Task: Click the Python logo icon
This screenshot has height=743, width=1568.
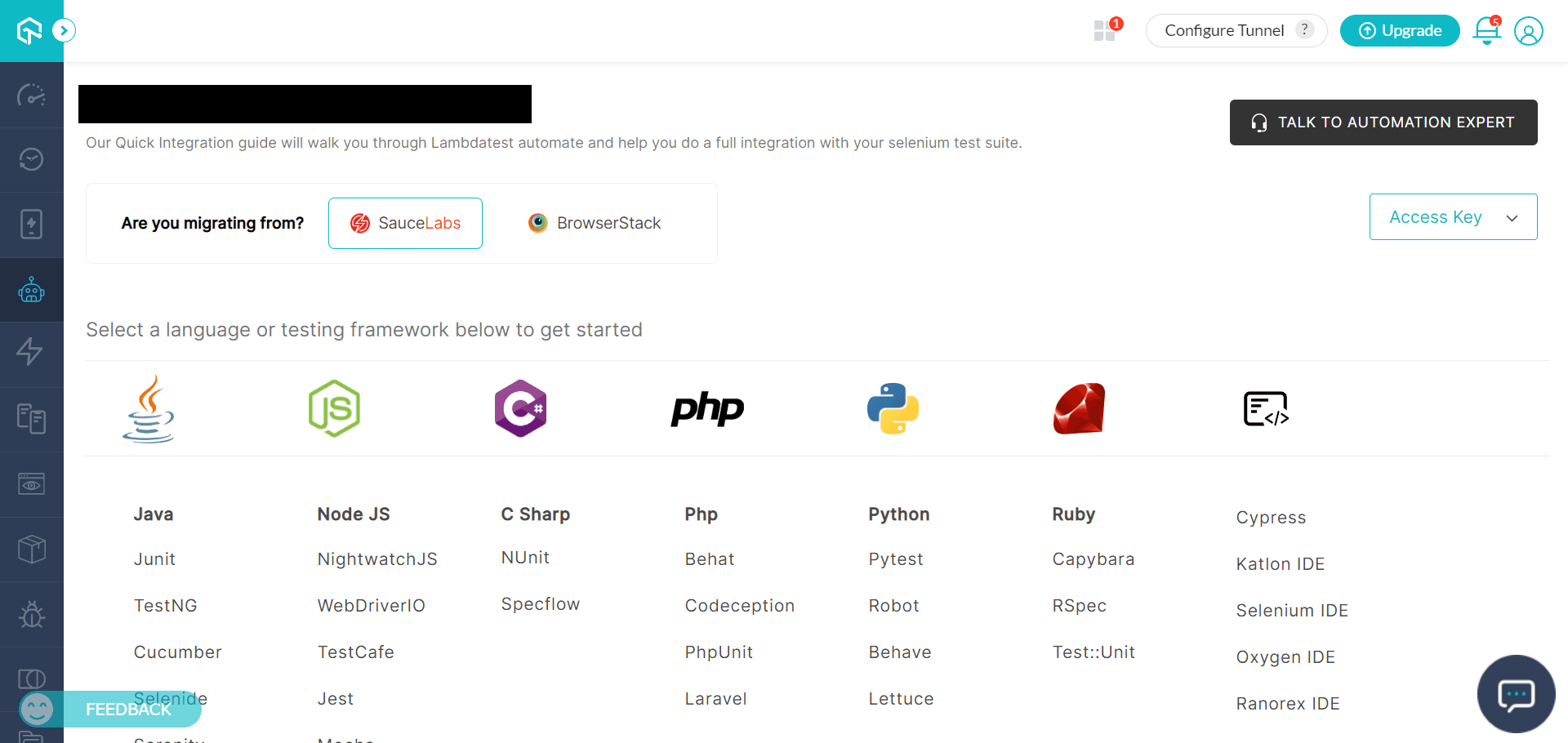Action: pyautogui.click(x=893, y=409)
